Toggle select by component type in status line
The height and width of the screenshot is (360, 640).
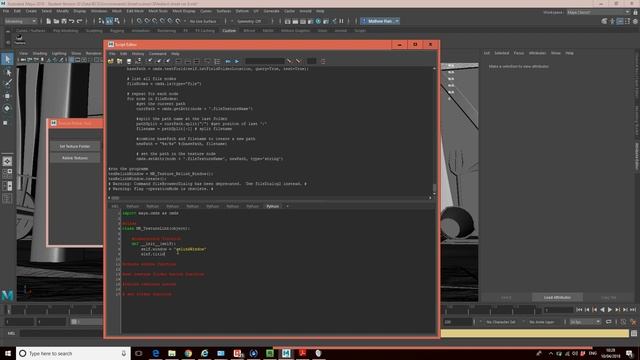click(x=117, y=21)
